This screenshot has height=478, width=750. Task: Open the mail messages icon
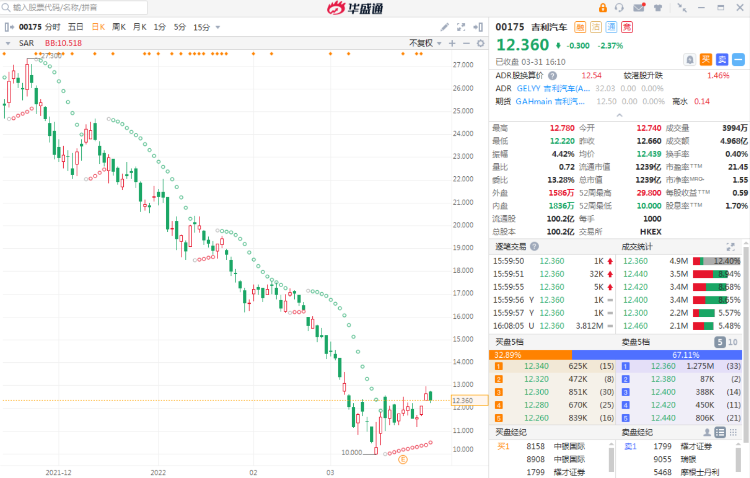[639, 8]
